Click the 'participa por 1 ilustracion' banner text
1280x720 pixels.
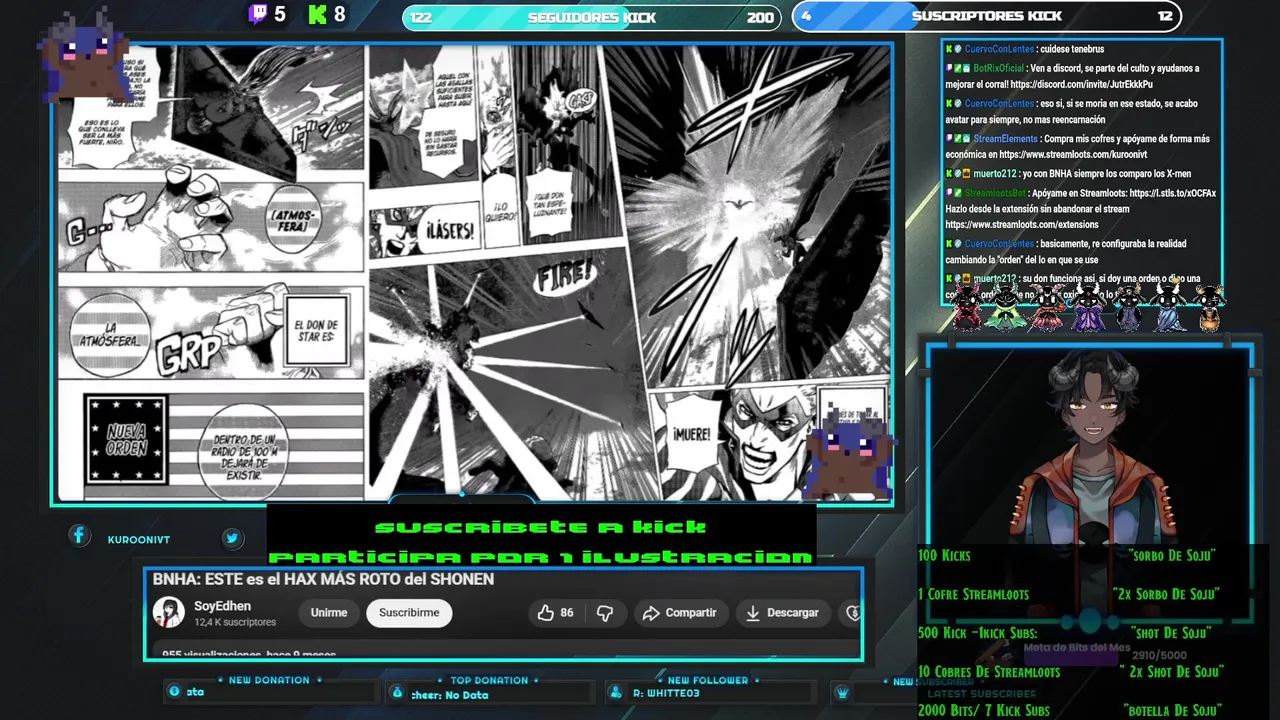(540, 556)
